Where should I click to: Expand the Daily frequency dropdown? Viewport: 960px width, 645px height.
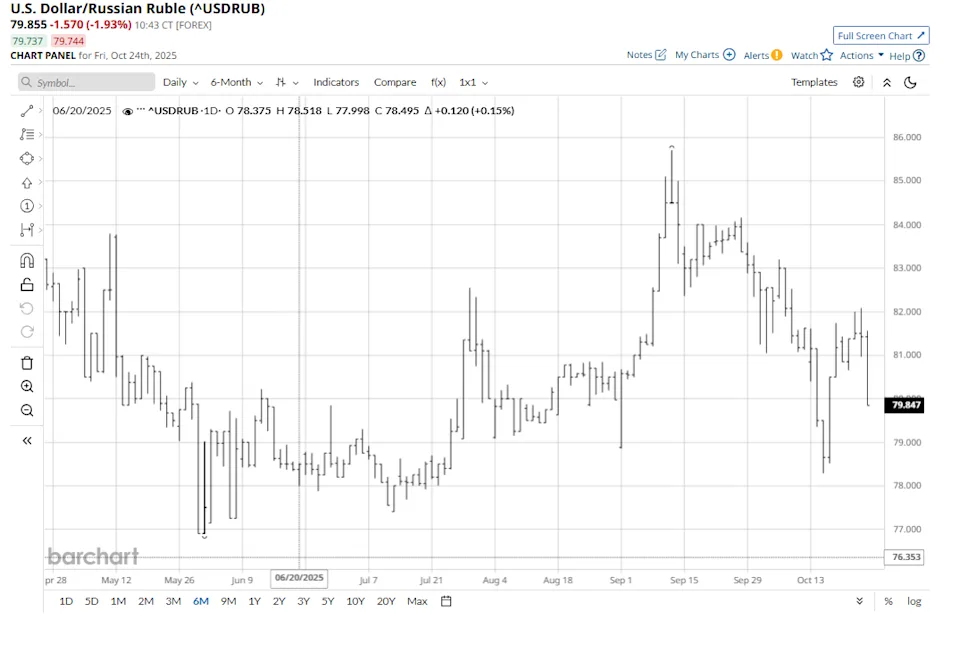click(x=180, y=82)
